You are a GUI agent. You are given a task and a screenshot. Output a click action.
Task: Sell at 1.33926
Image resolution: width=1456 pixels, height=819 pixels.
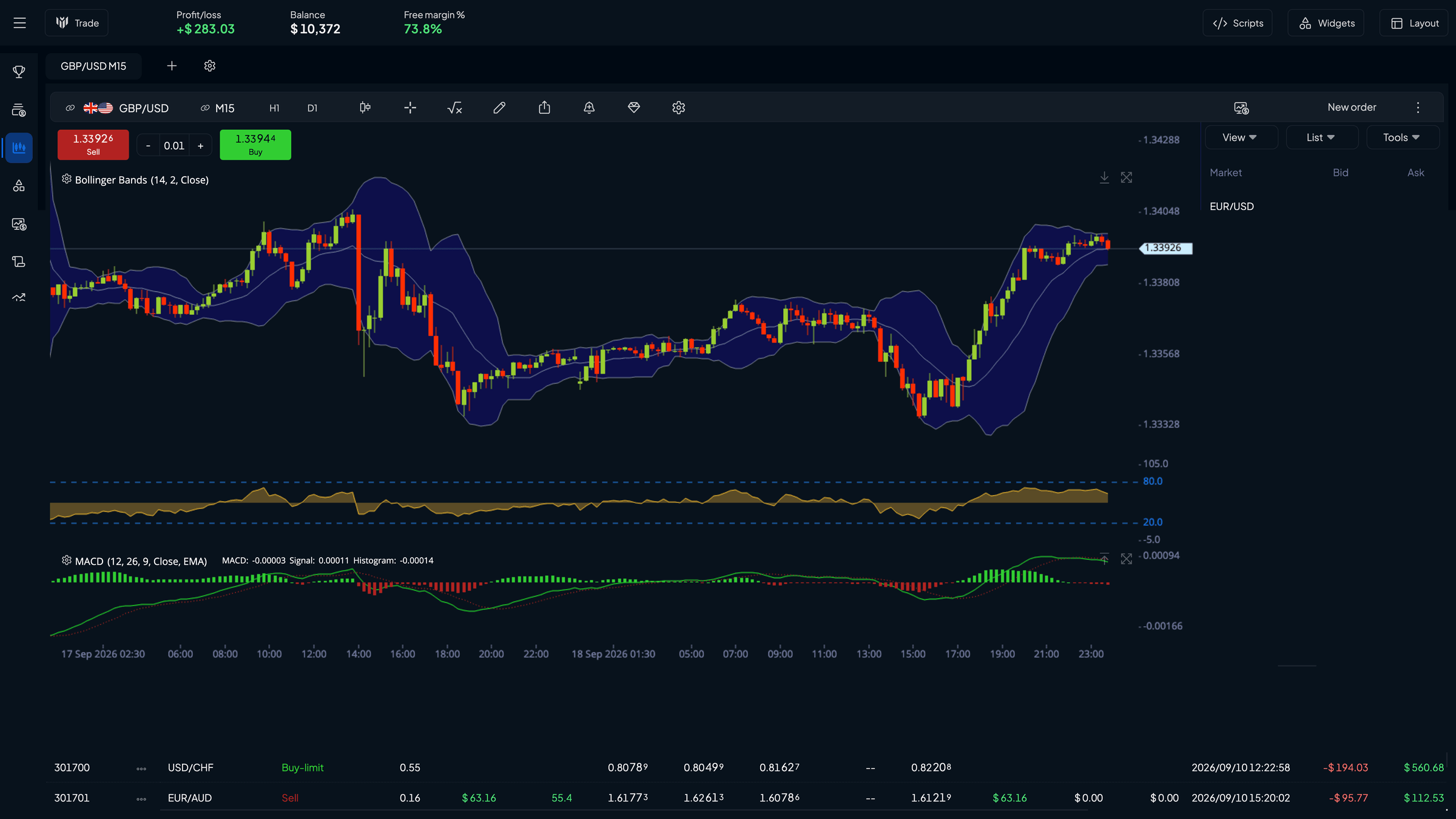click(x=93, y=144)
